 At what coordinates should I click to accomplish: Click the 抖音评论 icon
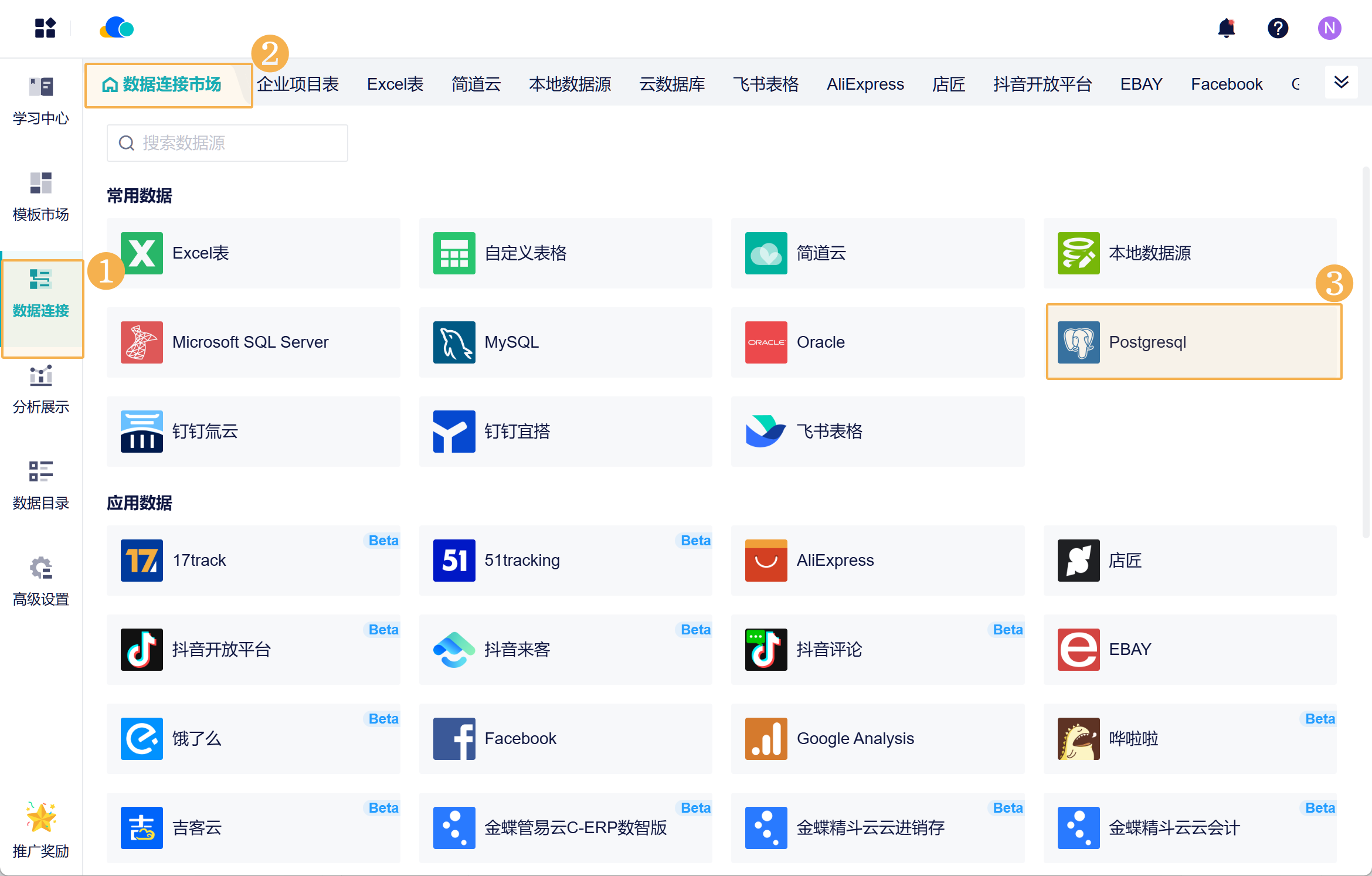(x=766, y=650)
